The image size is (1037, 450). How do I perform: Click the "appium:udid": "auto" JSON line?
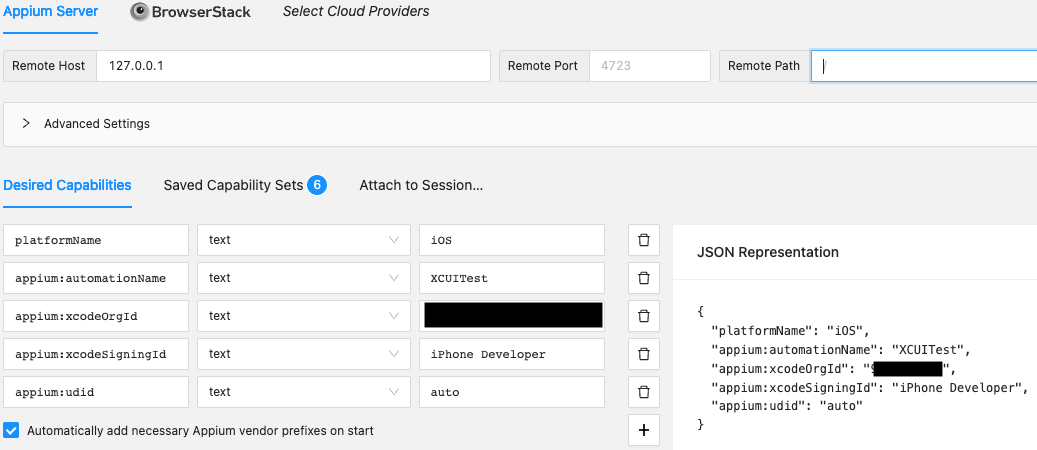(787, 406)
